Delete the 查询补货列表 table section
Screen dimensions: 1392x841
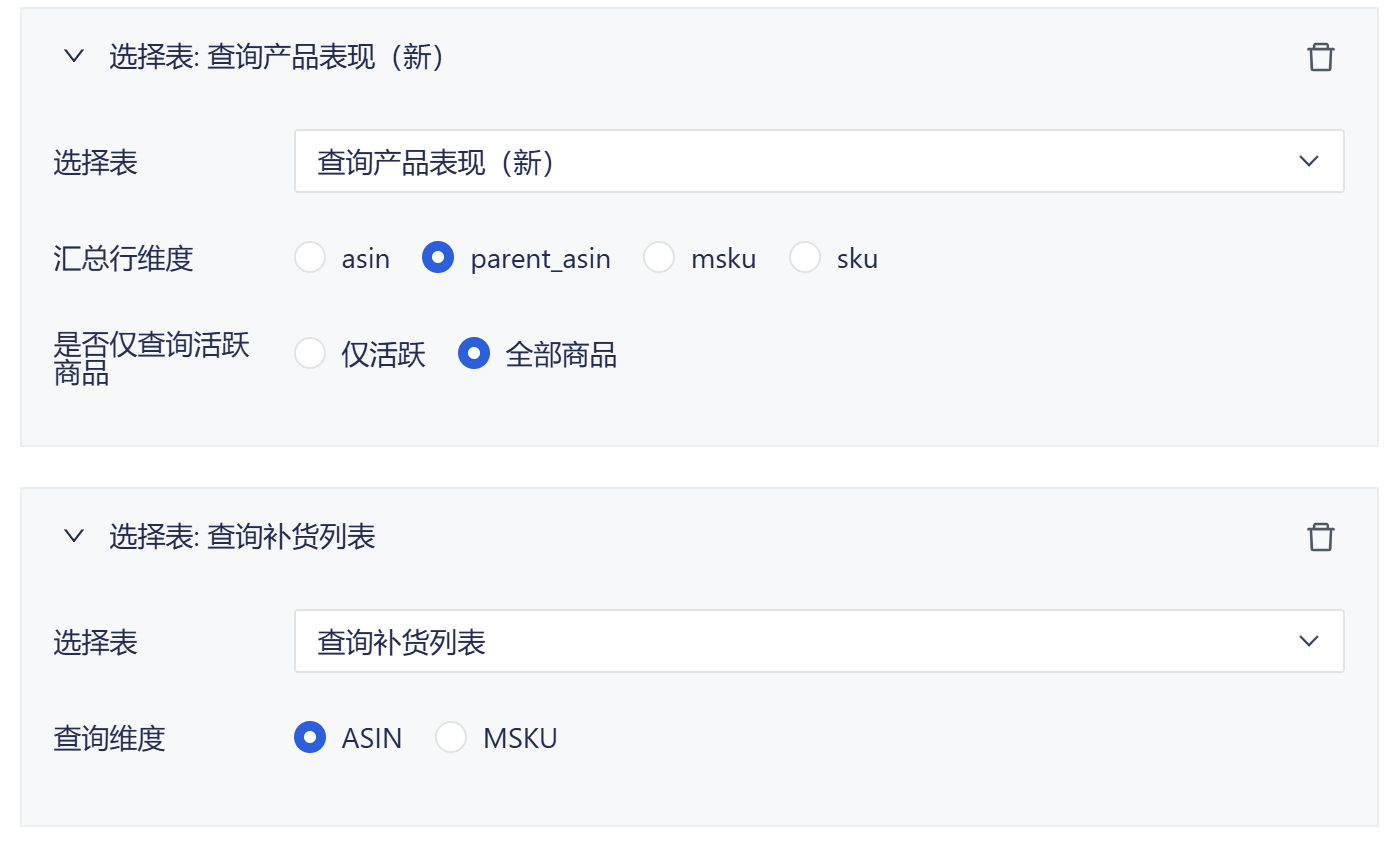click(1320, 537)
